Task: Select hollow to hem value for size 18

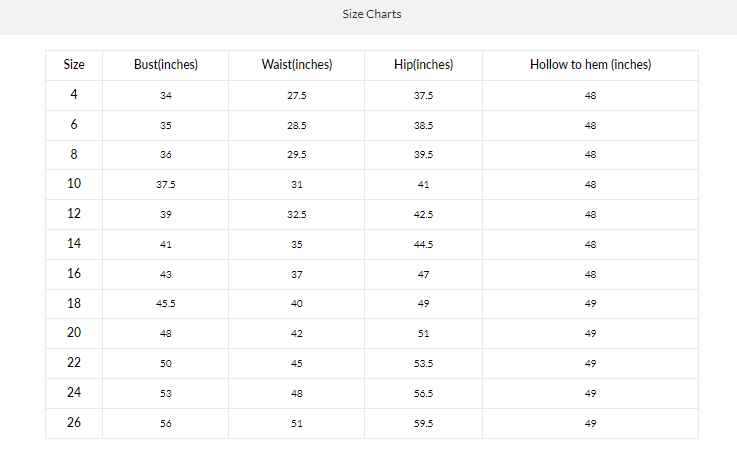Action: click(590, 304)
